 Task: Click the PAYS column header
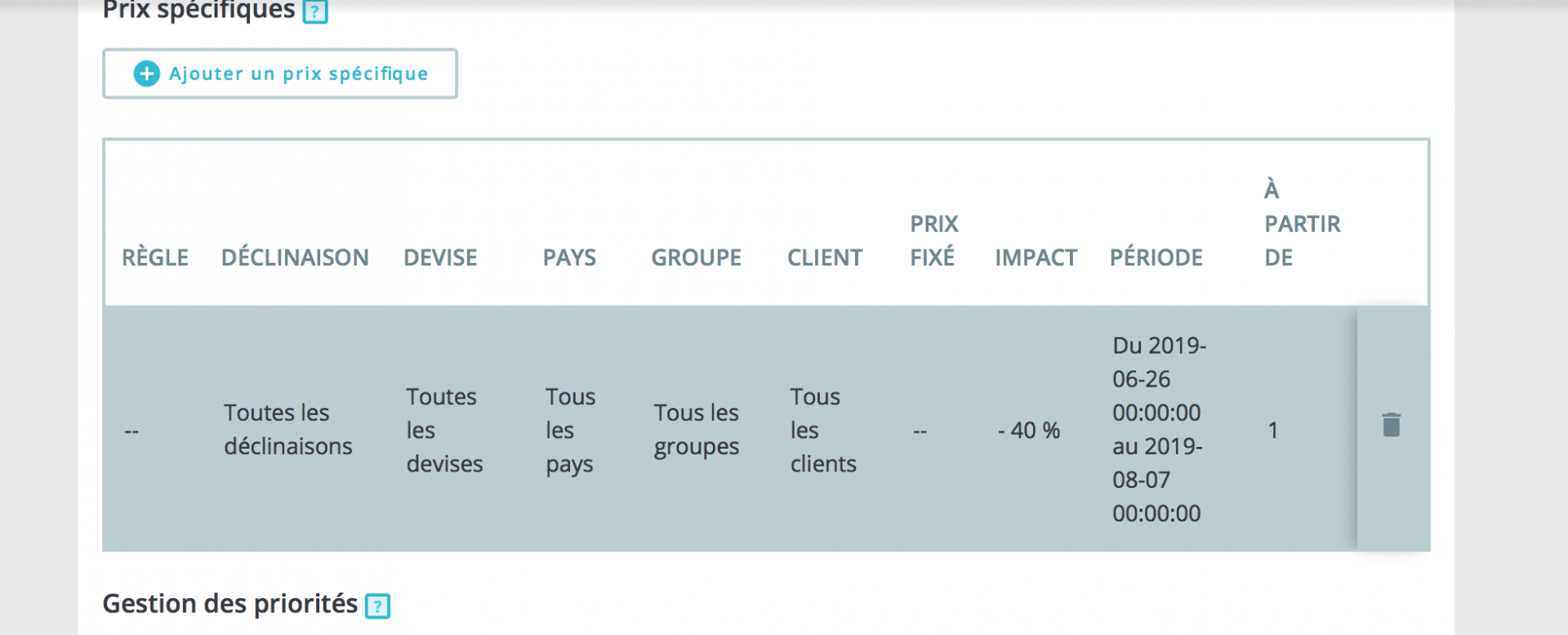[569, 257]
